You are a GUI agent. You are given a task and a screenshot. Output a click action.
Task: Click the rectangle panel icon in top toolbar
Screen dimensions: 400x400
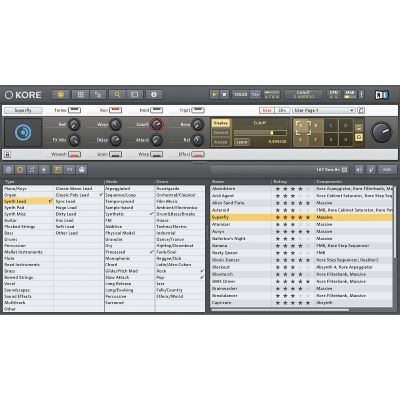[x=135, y=95]
